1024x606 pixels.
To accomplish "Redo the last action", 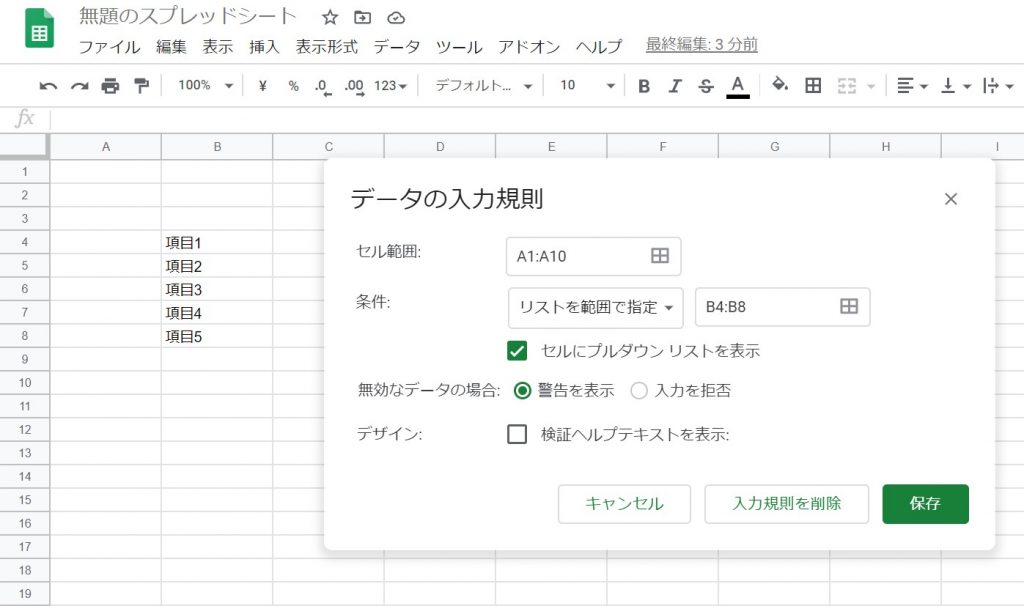I will [80, 86].
